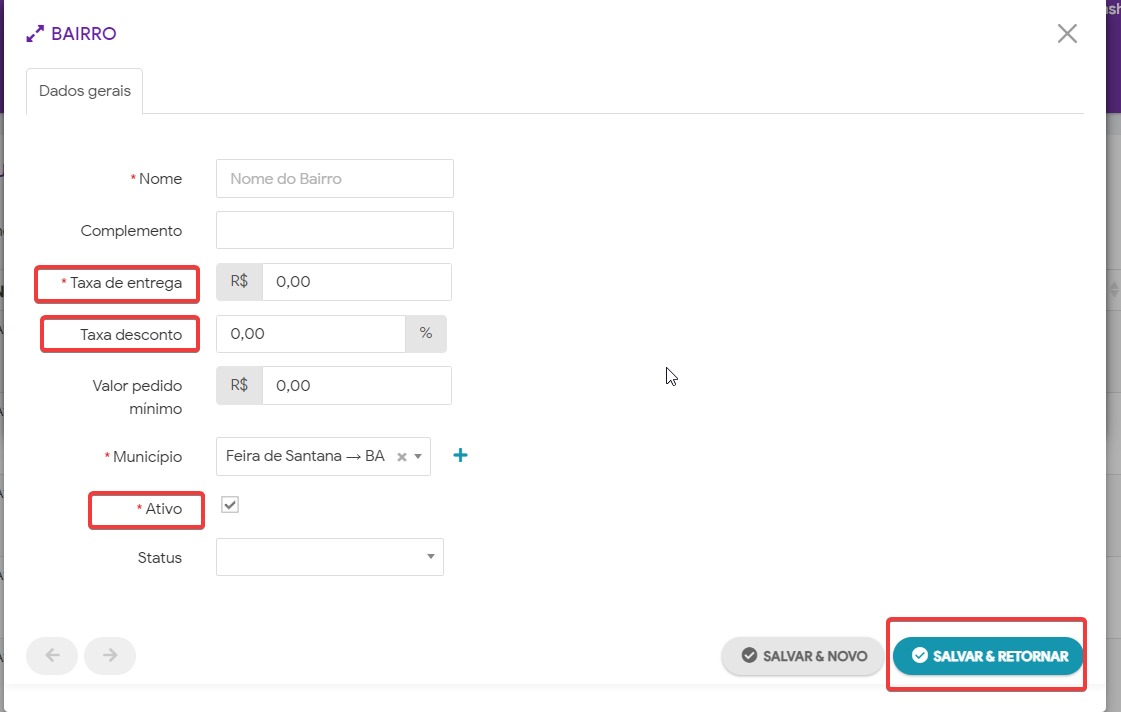The width and height of the screenshot is (1121, 712).
Task: Toggle the Ativo checkbox
Action: click(x=230, y=505)
